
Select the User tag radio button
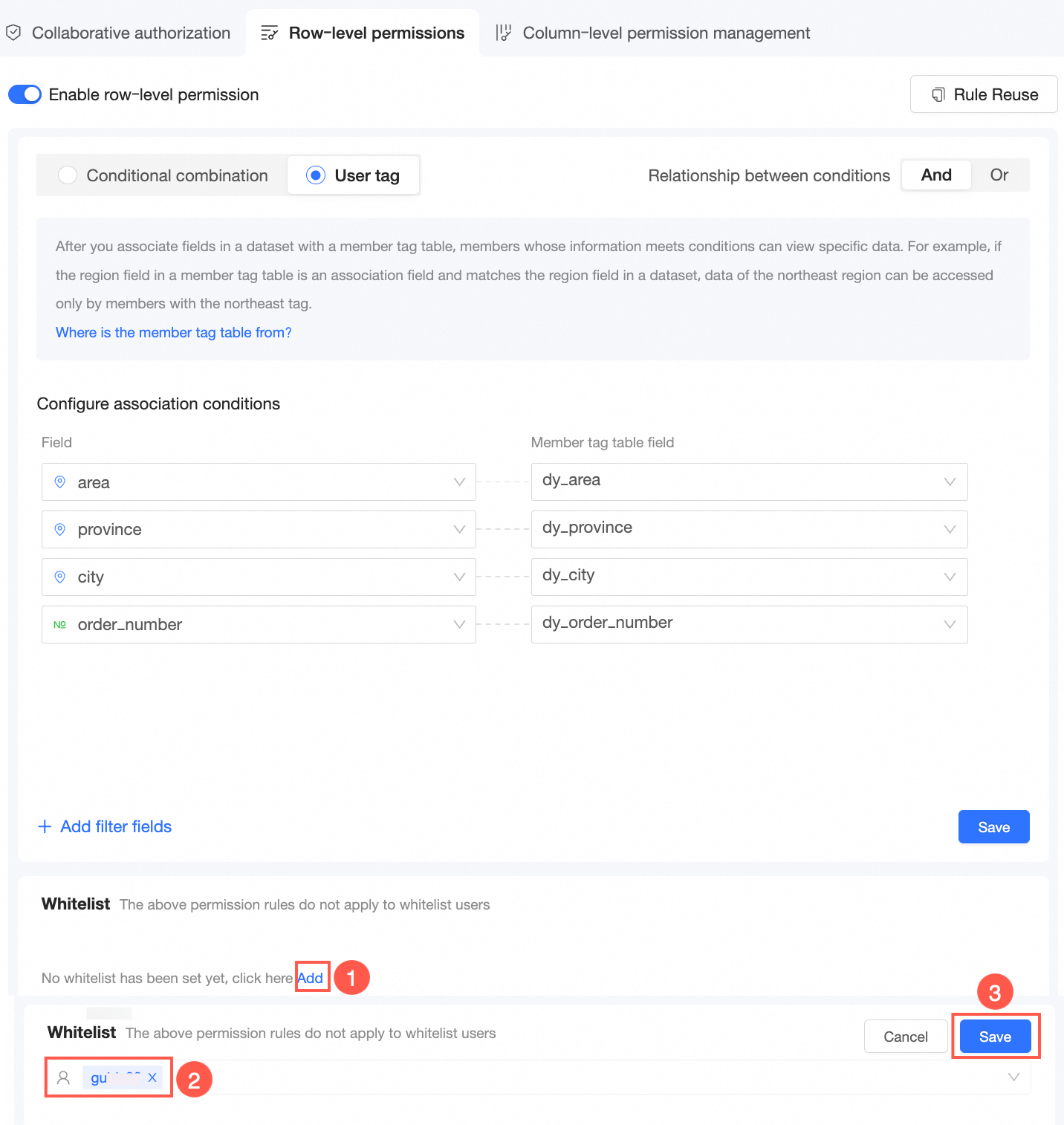316,175
